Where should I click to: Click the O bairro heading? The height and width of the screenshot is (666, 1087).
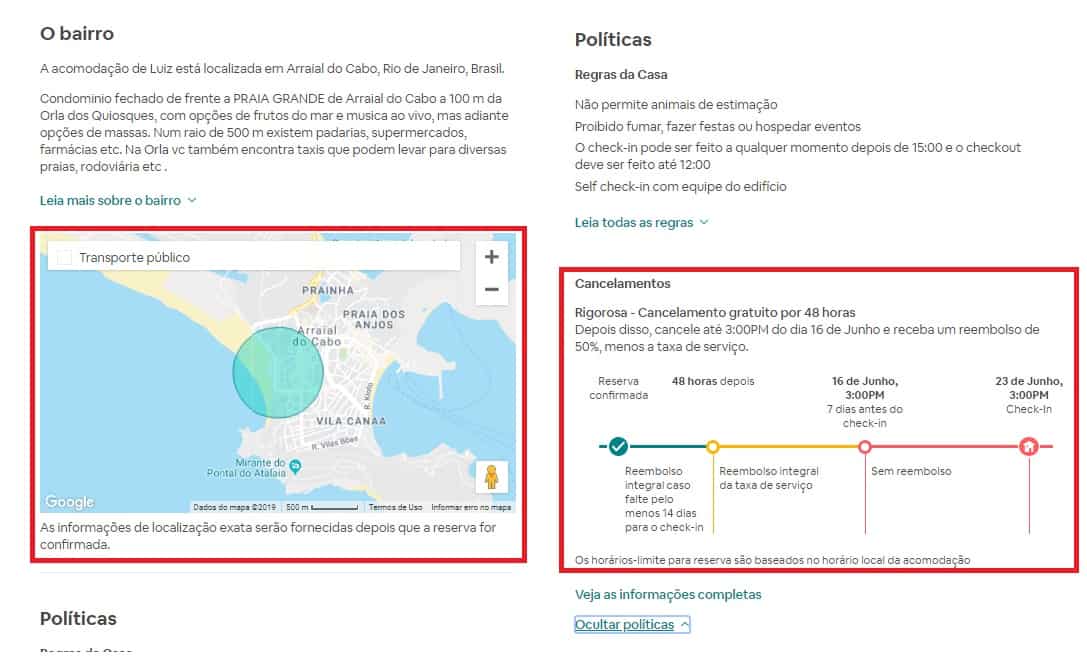click(77, 33)
